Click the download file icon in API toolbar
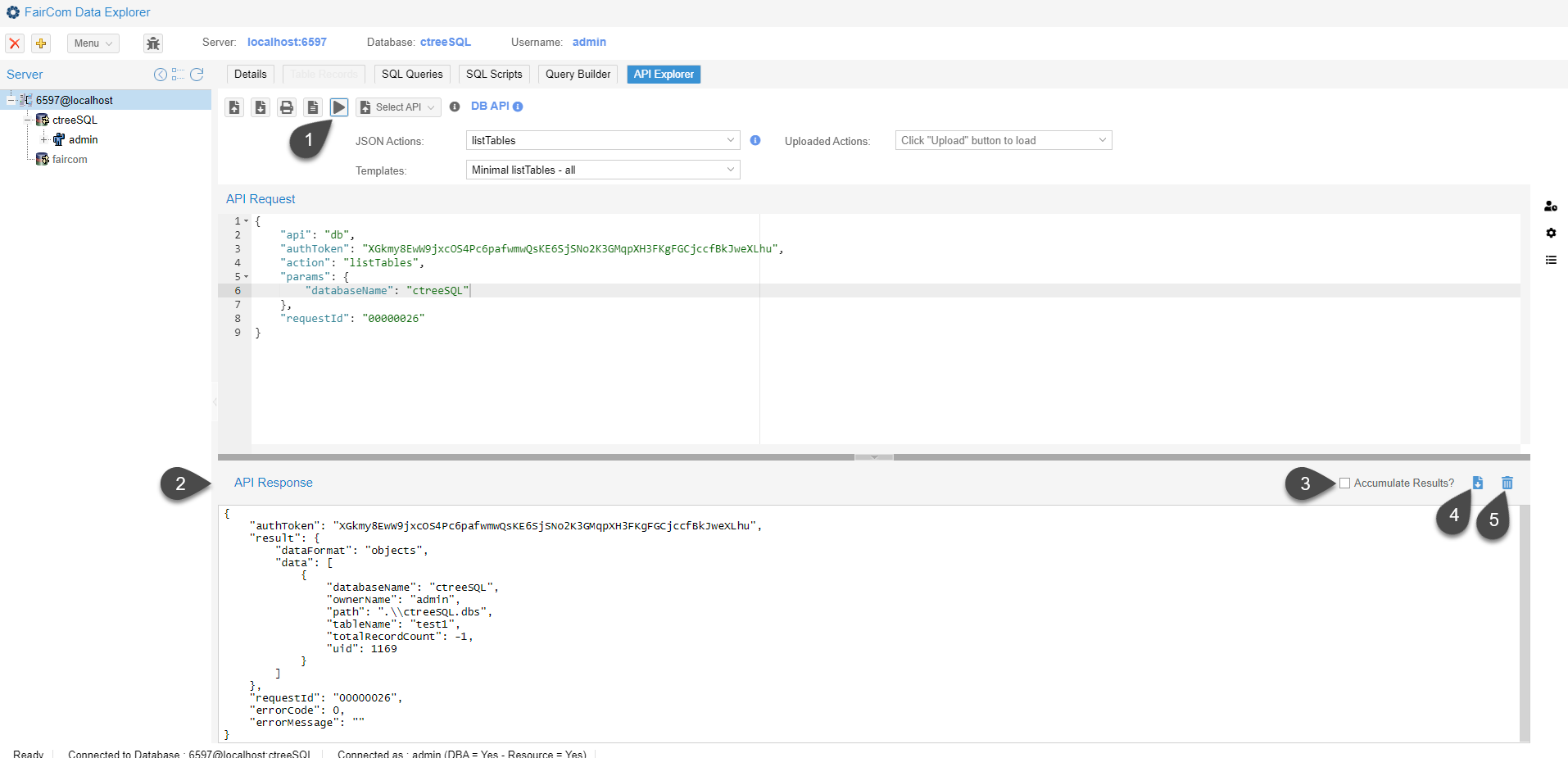The height and width of the screenshot is (758, 1568). 261,107
